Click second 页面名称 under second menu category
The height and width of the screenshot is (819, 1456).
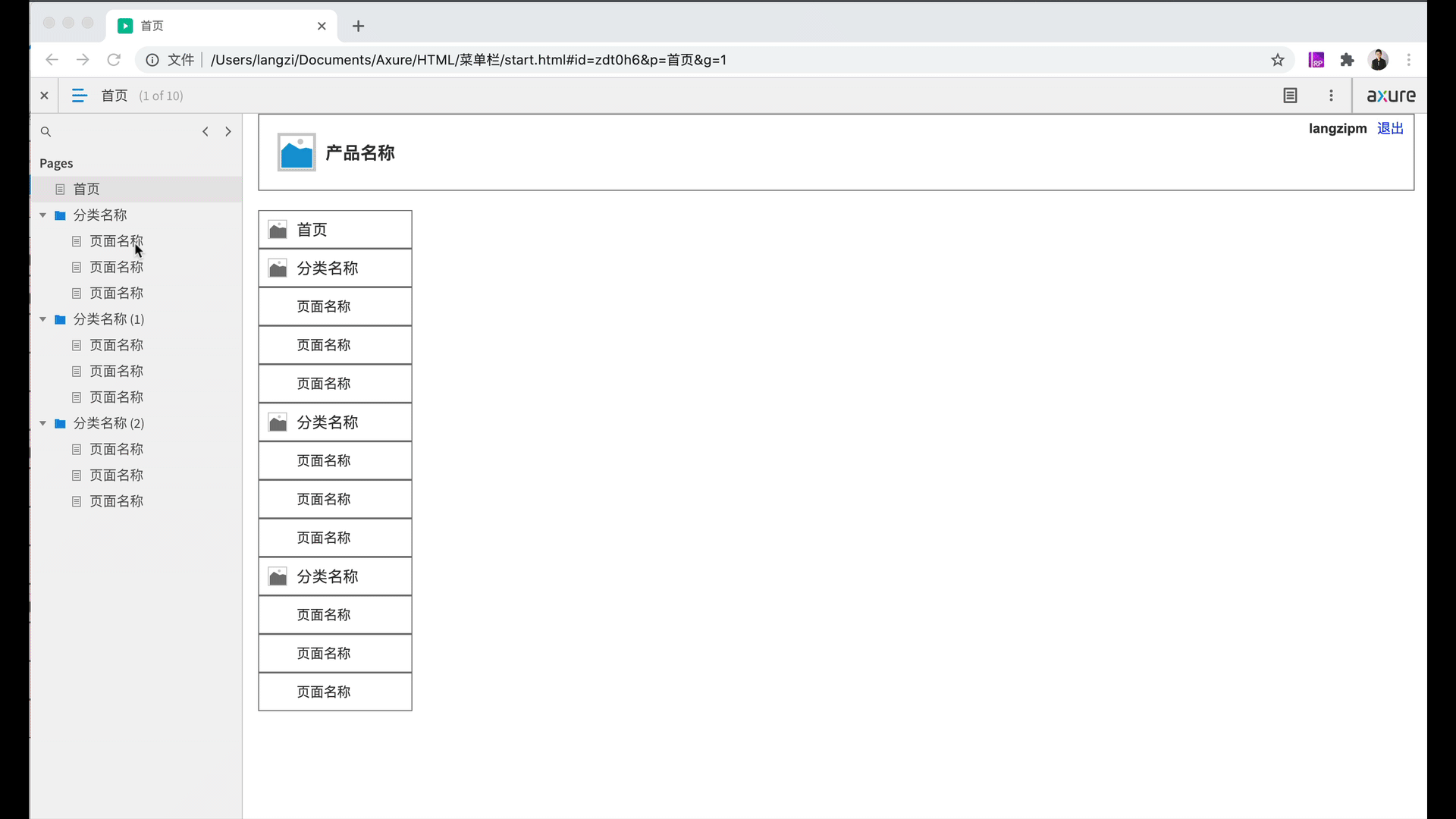click(x=335, y=499)
